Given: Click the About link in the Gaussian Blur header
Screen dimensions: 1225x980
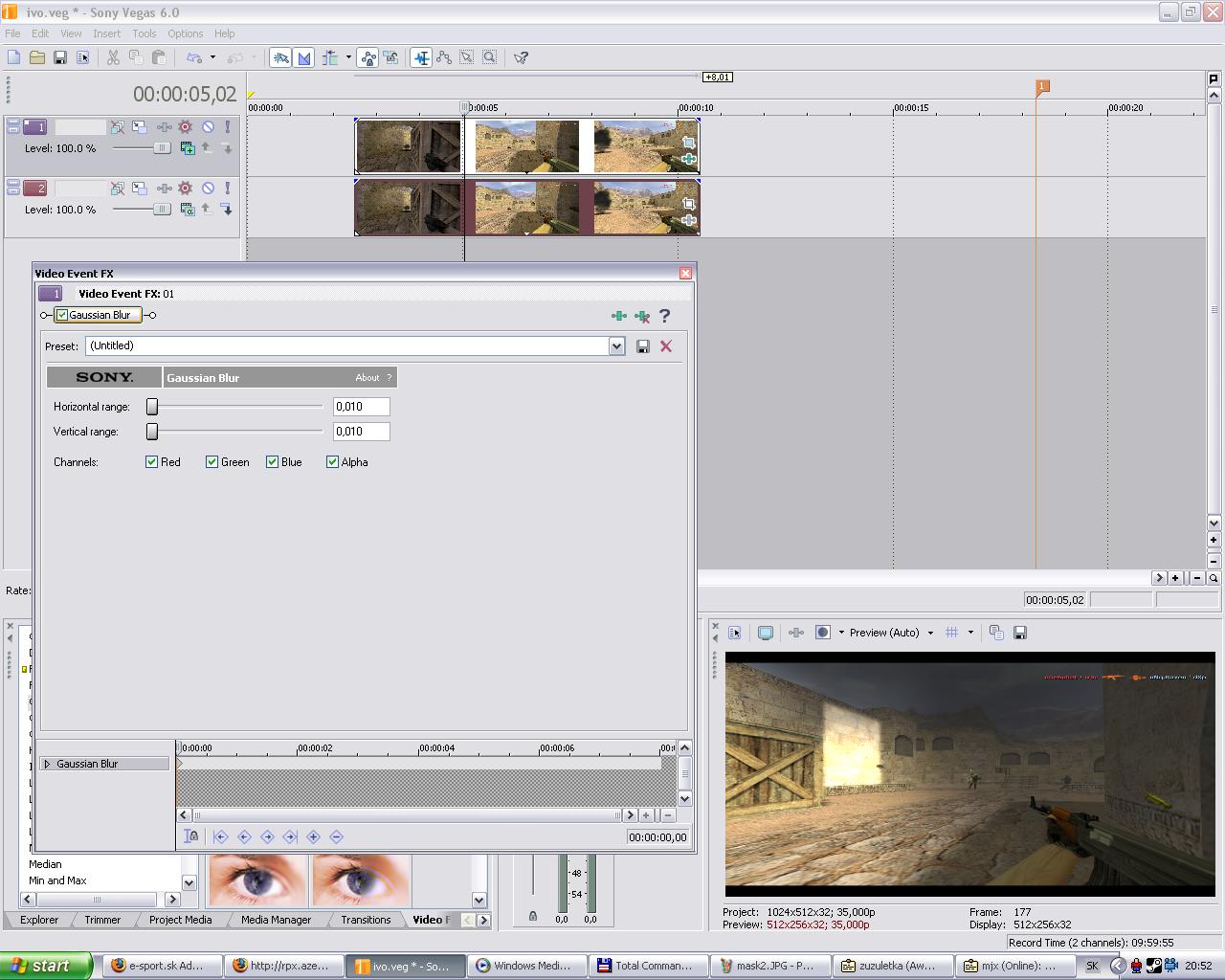Looking at the screenshot, I should click(x=367, y=378).
